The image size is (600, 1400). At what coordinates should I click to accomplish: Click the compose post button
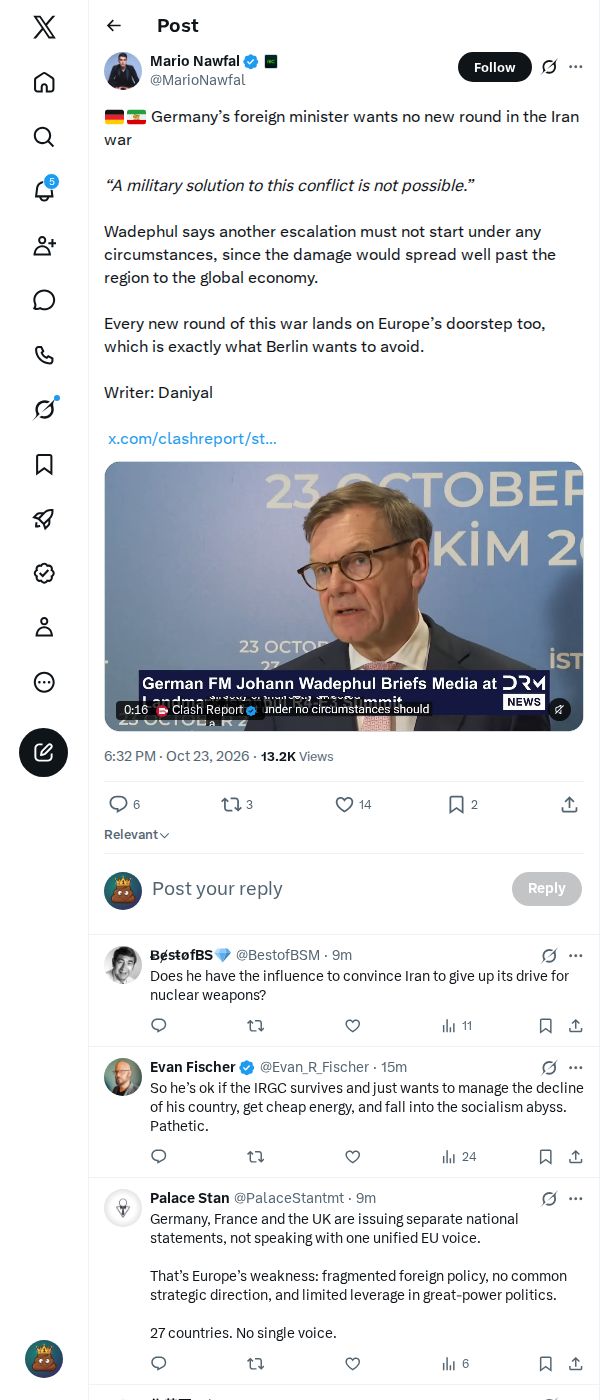pyautogui.click(x=44, y=753)
